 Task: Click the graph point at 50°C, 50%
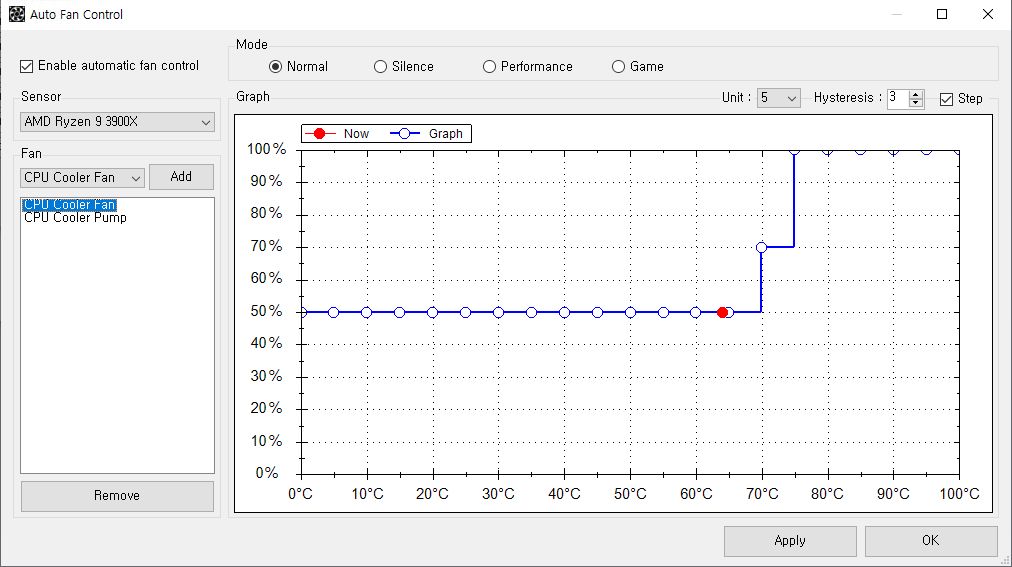(x=631, y=312)
